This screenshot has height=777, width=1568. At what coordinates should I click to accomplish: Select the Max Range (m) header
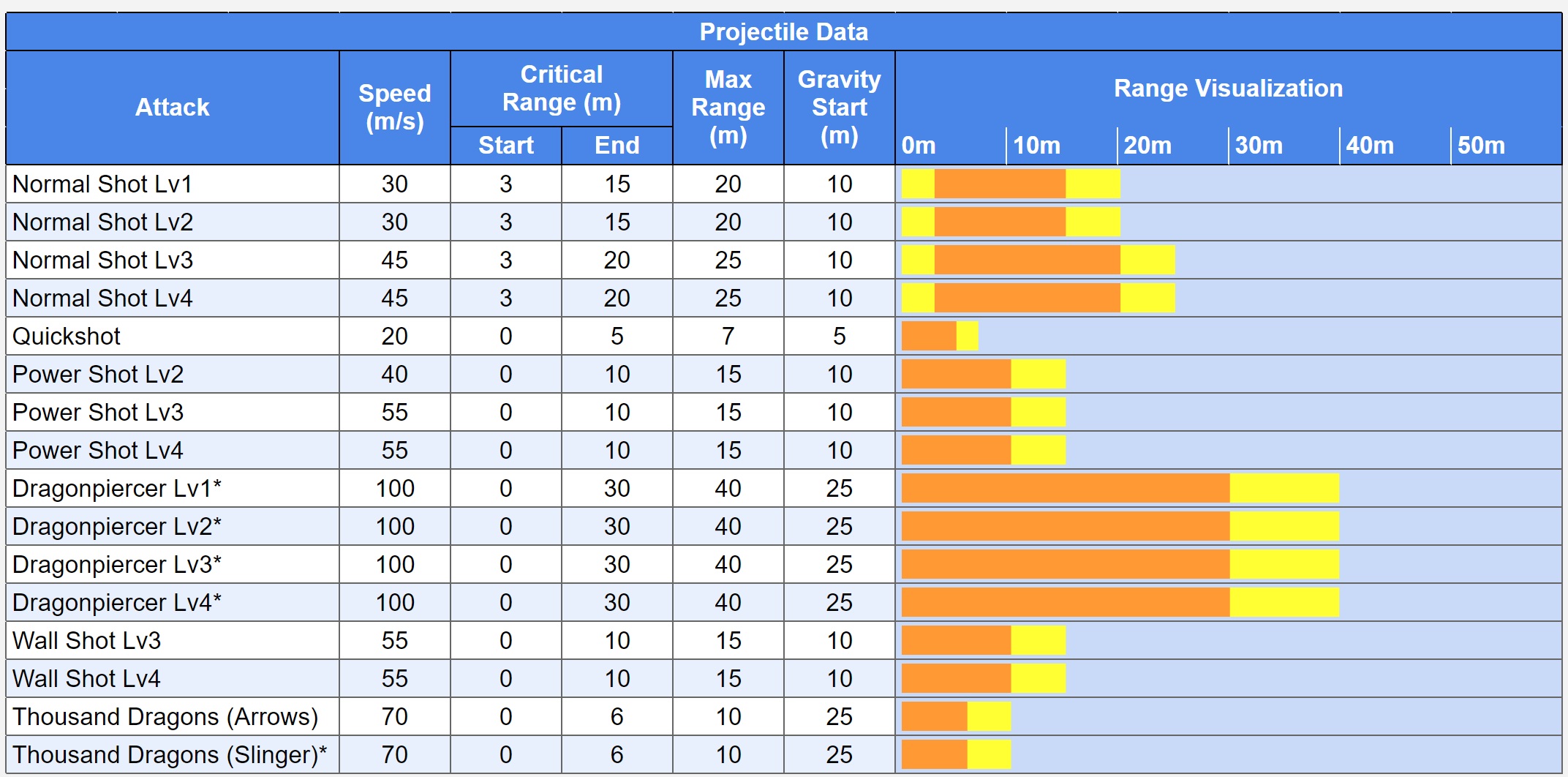[728, 108]
